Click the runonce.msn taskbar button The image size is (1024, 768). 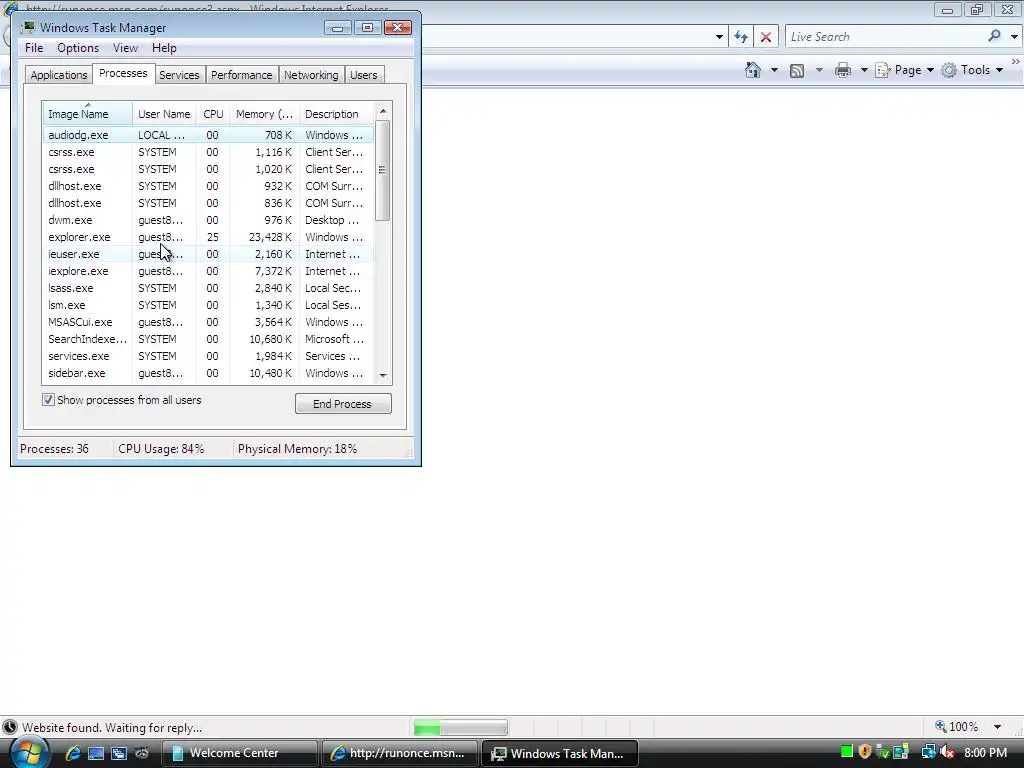pos(400,753)
